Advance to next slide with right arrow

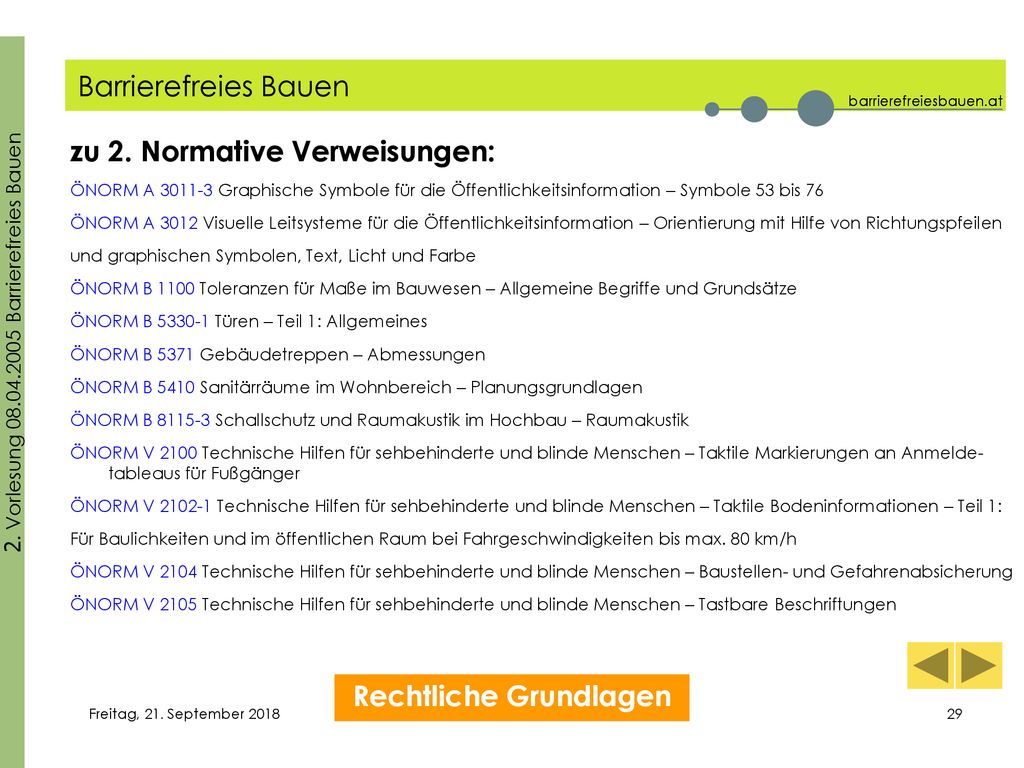[x=979, y=665]
